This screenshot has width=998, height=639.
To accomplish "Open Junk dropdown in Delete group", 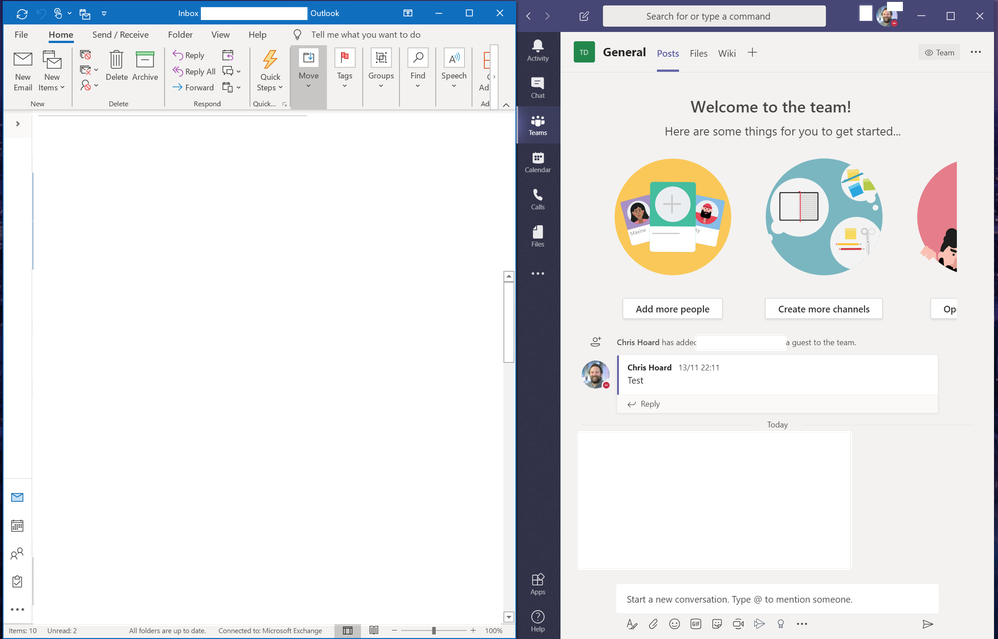I will tap(88, 85).
